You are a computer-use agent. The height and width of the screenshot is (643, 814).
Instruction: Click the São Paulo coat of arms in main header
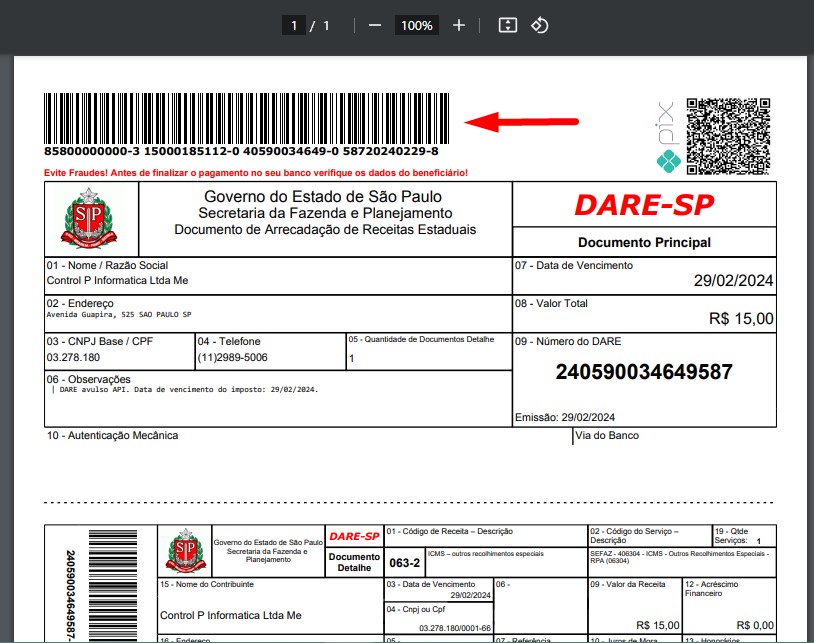point(89,218)
